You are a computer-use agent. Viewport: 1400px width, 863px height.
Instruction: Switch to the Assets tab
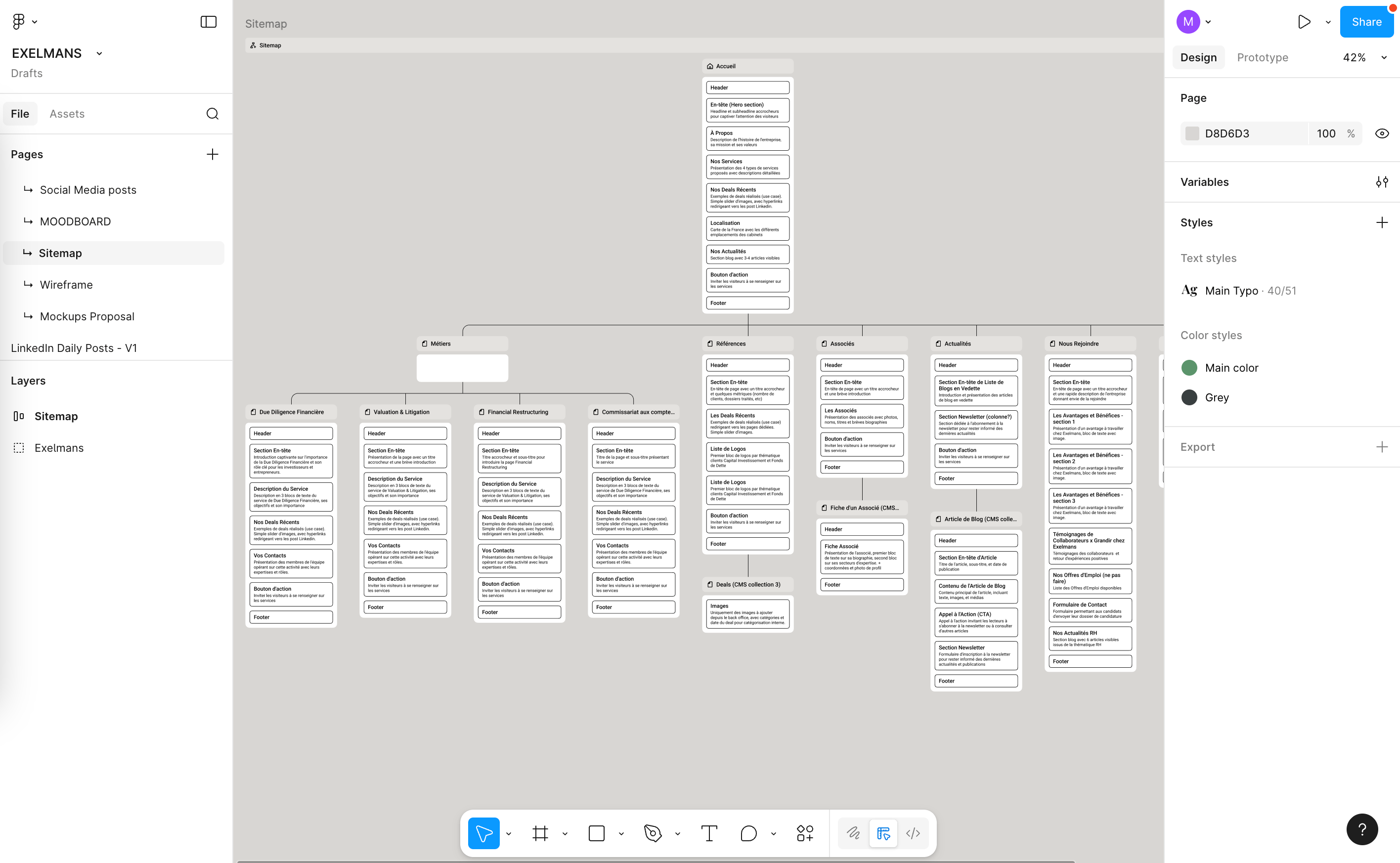67,114
